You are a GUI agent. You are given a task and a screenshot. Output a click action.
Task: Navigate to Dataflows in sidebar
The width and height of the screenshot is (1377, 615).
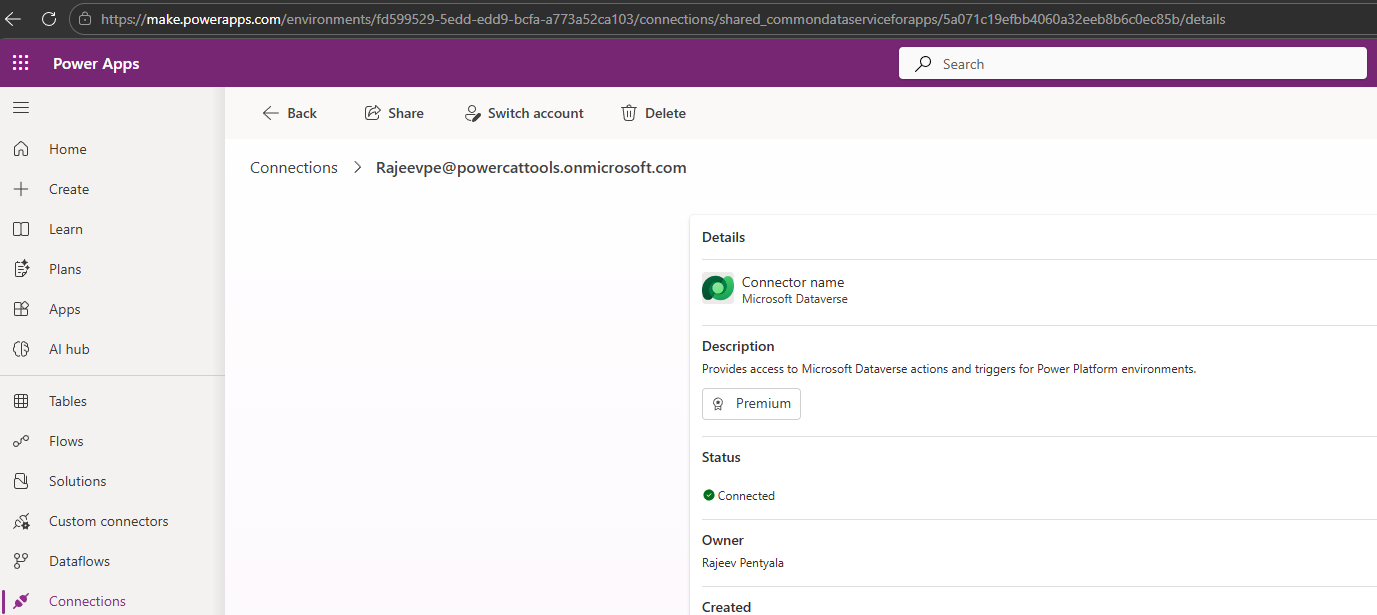tap(79, 561)
